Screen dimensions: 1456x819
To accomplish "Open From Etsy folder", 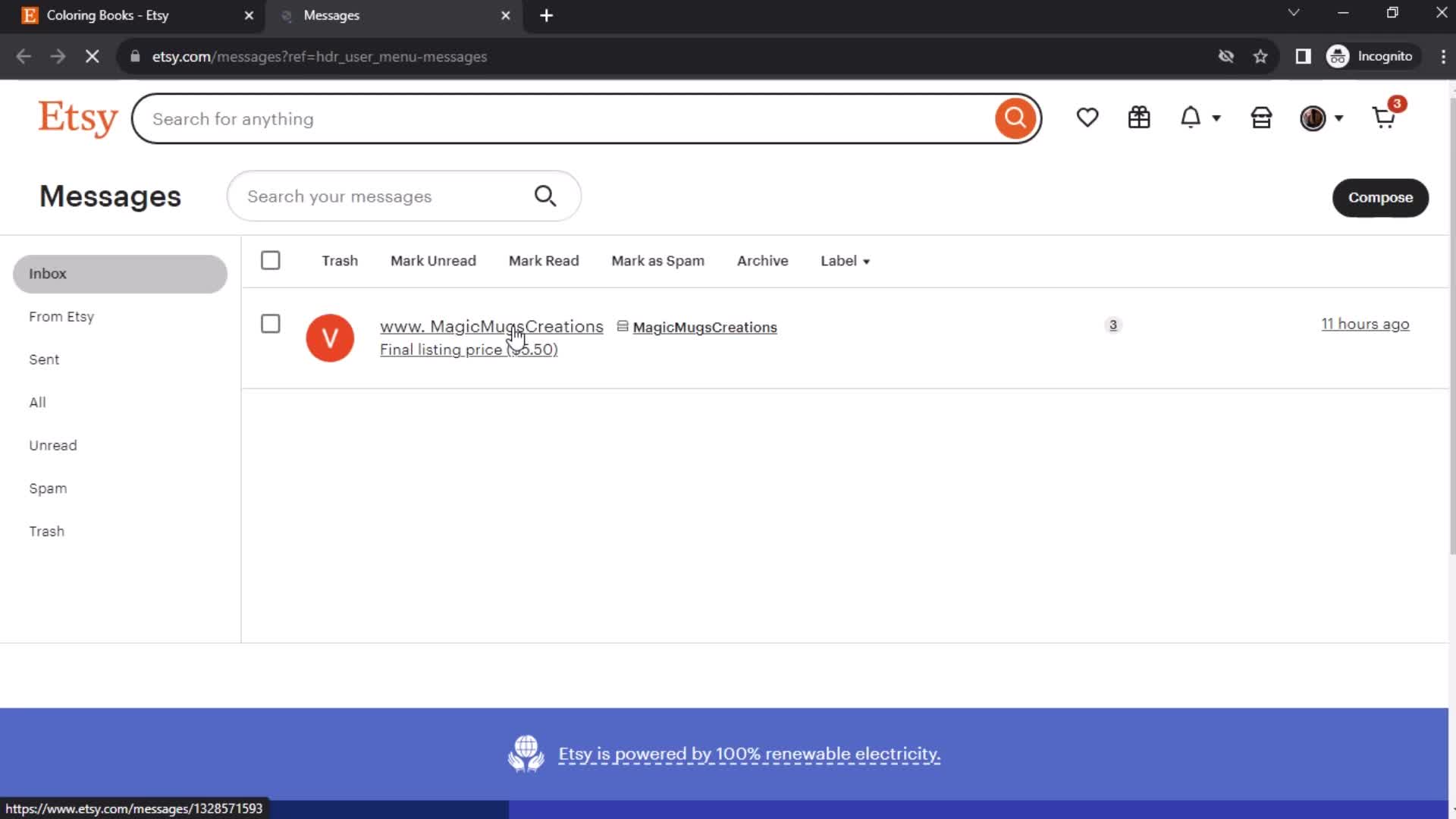I will 61,317.
